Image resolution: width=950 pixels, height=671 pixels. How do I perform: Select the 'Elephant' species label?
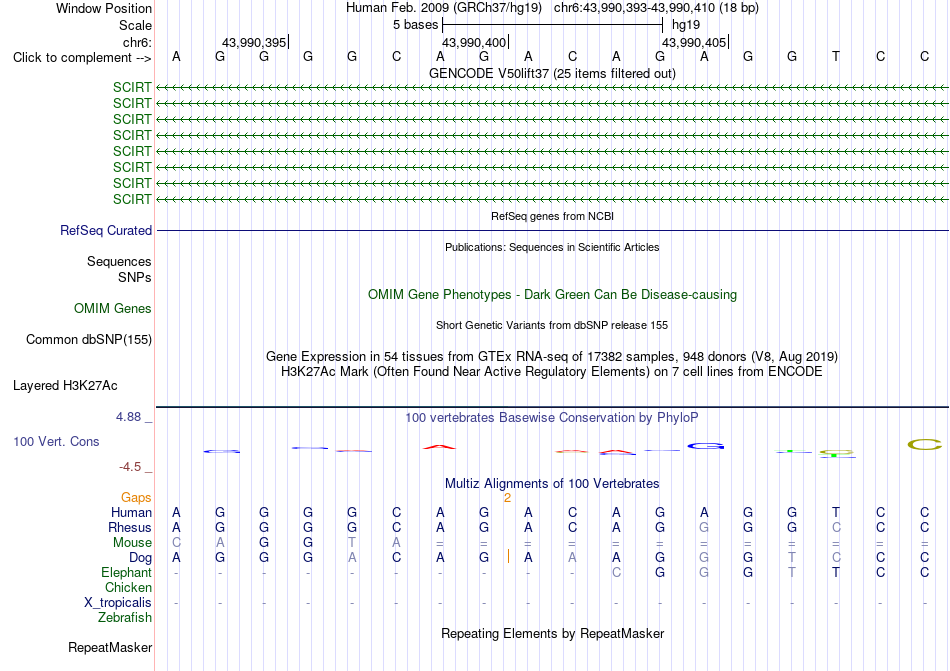pyautogui.click(x=127, y=572)
